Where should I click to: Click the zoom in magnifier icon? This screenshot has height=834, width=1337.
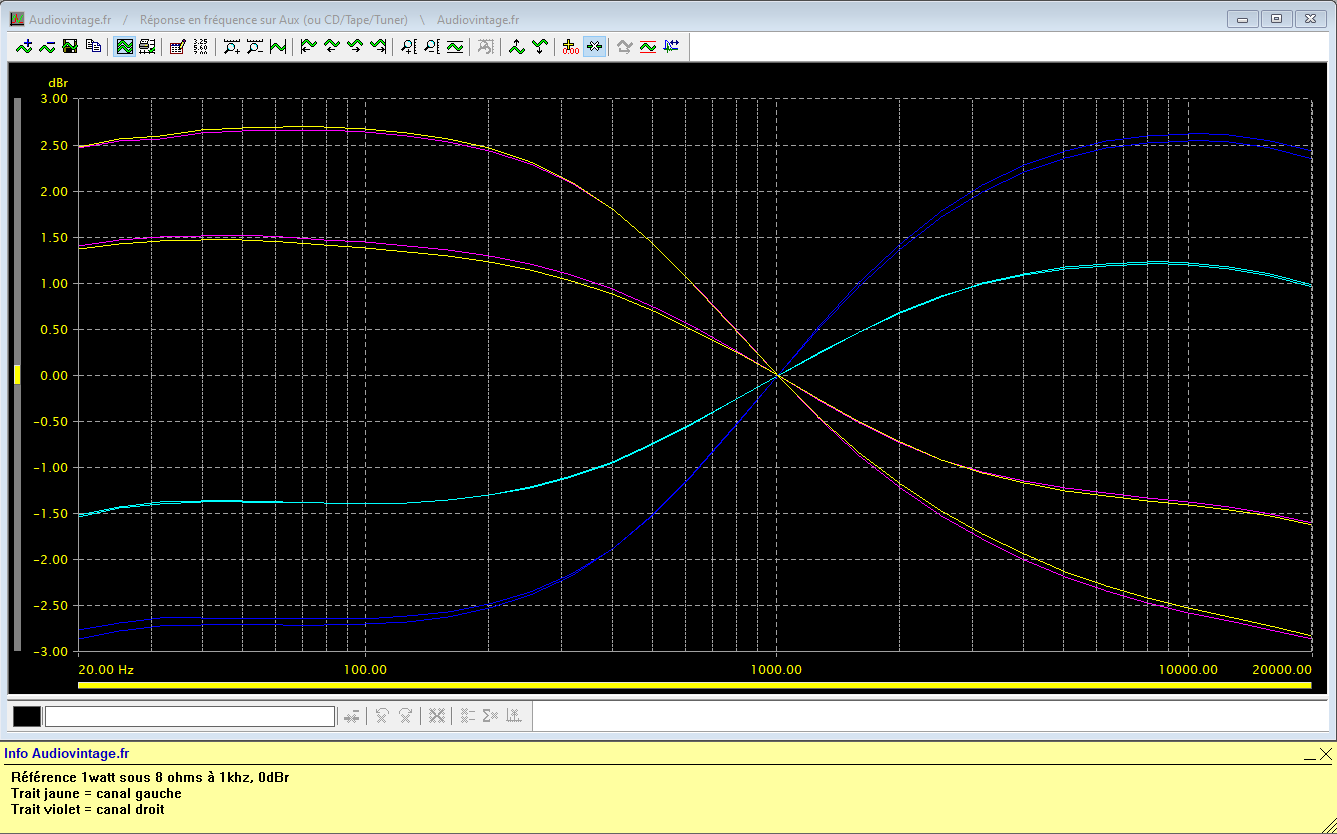click(x=232, y=46)
